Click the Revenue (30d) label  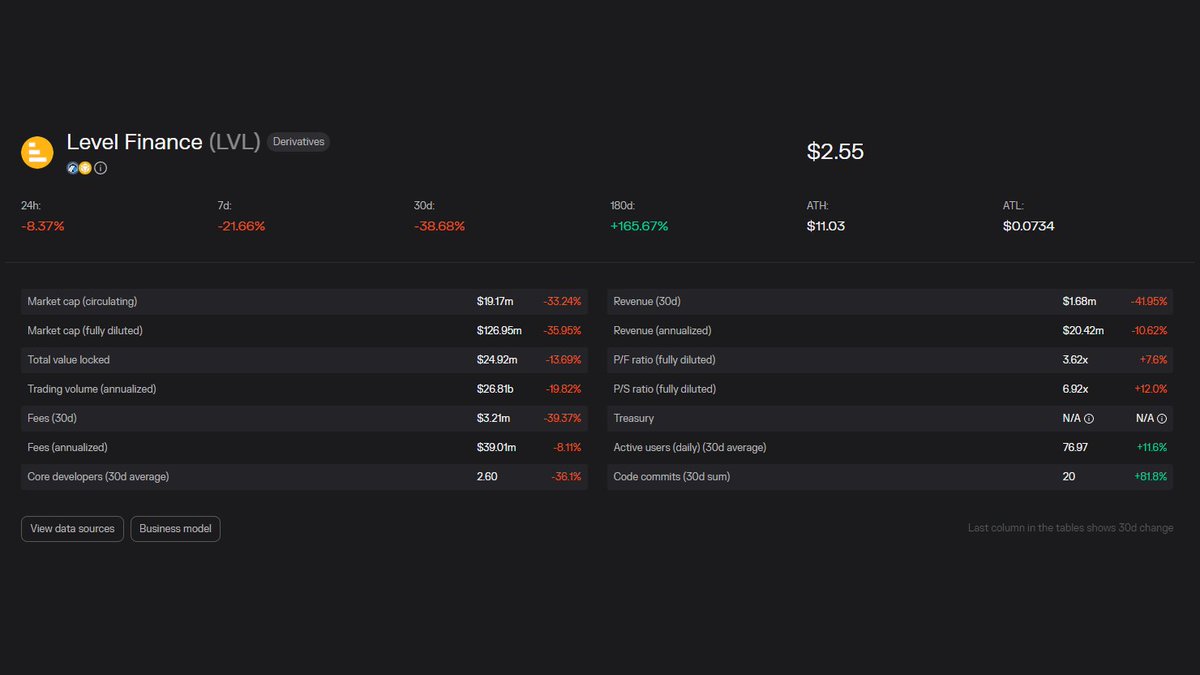point(647,301)
